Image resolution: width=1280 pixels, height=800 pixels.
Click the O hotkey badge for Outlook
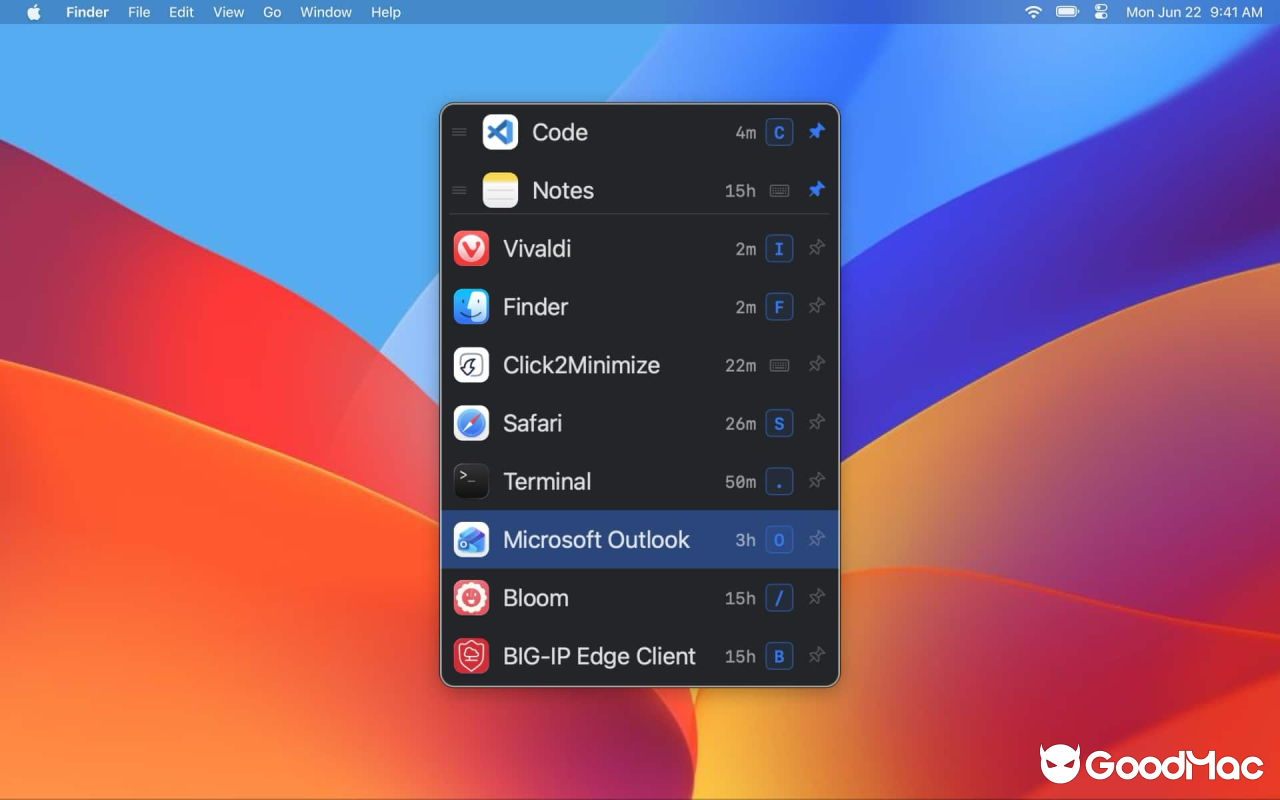779,540
